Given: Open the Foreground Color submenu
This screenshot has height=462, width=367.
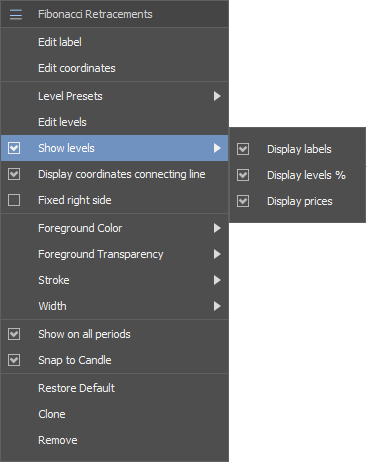Looking at the screenshot, I should pyautogui.click(x=115, y=228).
